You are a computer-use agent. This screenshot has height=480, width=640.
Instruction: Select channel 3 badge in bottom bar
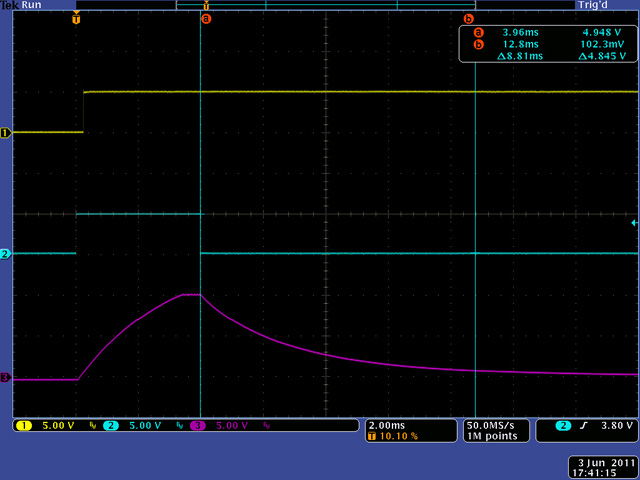[x=197, y=425]
